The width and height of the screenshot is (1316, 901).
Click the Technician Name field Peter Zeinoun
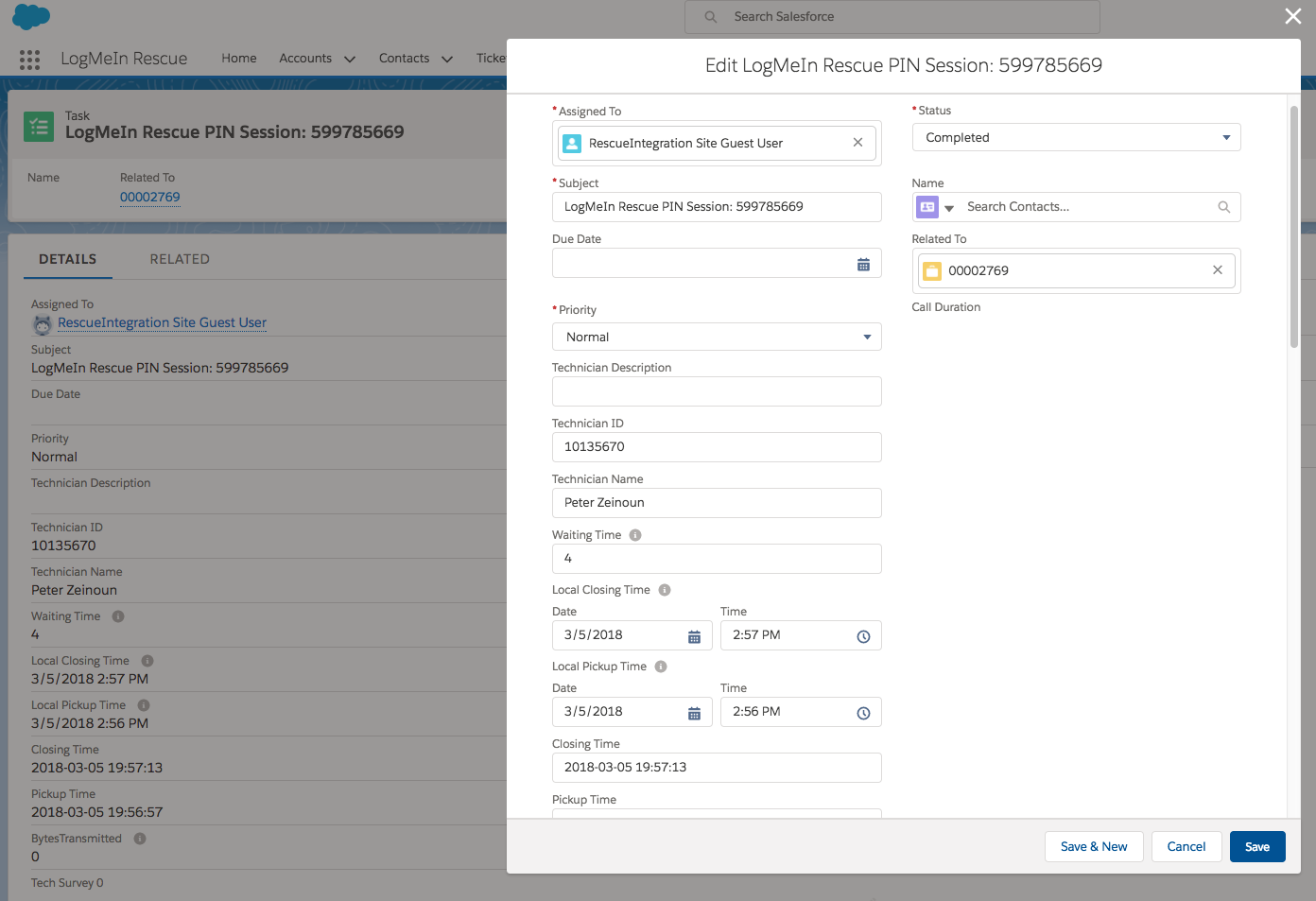717,503
